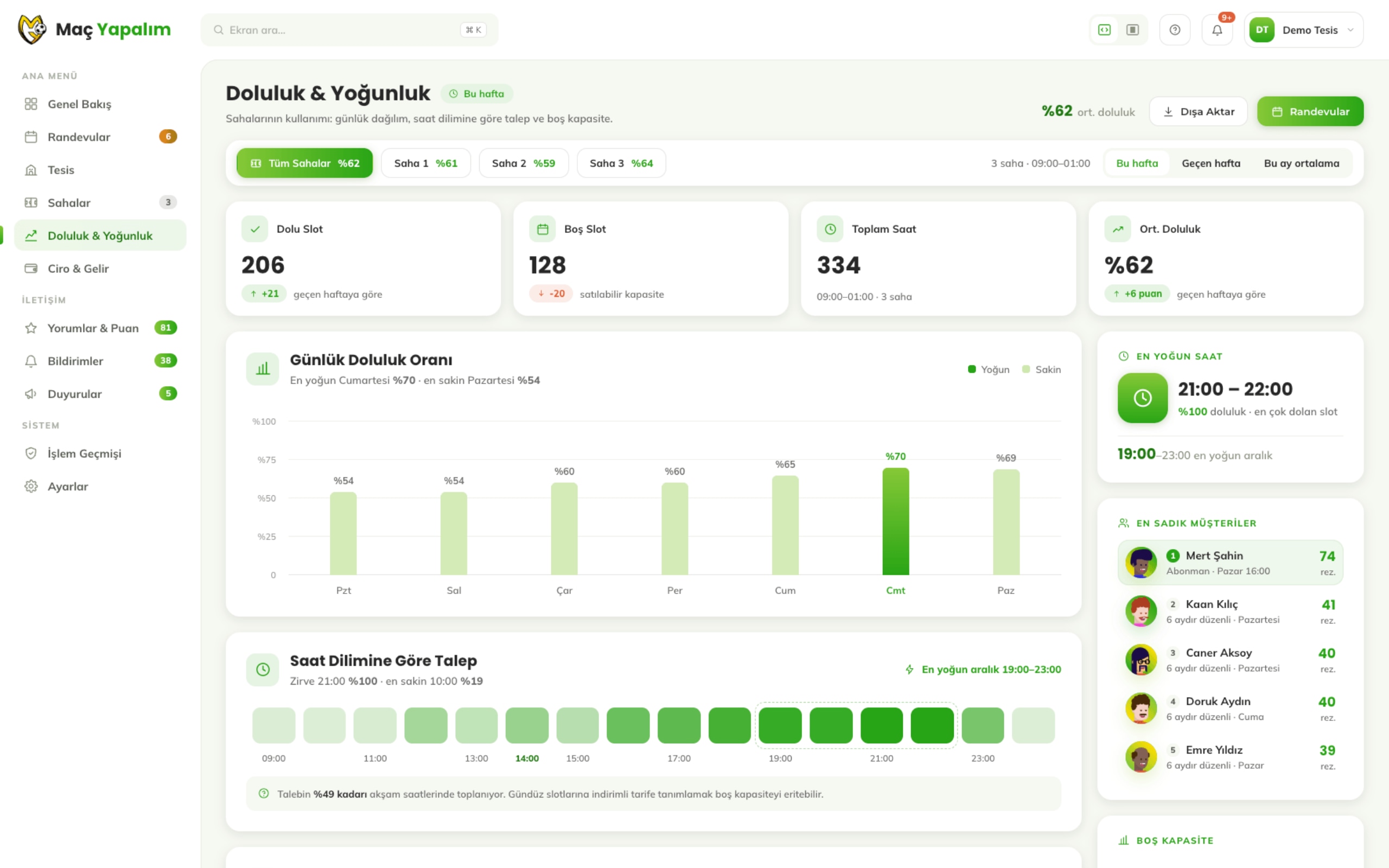Screen dimensions: 1389x868
Task: Select the 21:00 demand heatmap cell
Action: pos(882,726)
